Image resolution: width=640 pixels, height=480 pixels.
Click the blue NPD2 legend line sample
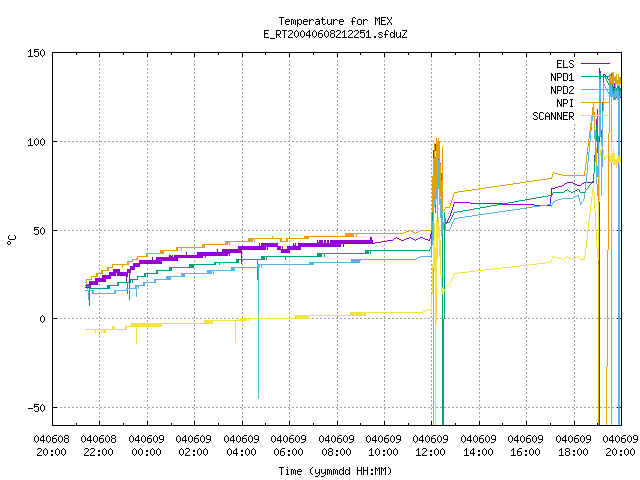595,90
